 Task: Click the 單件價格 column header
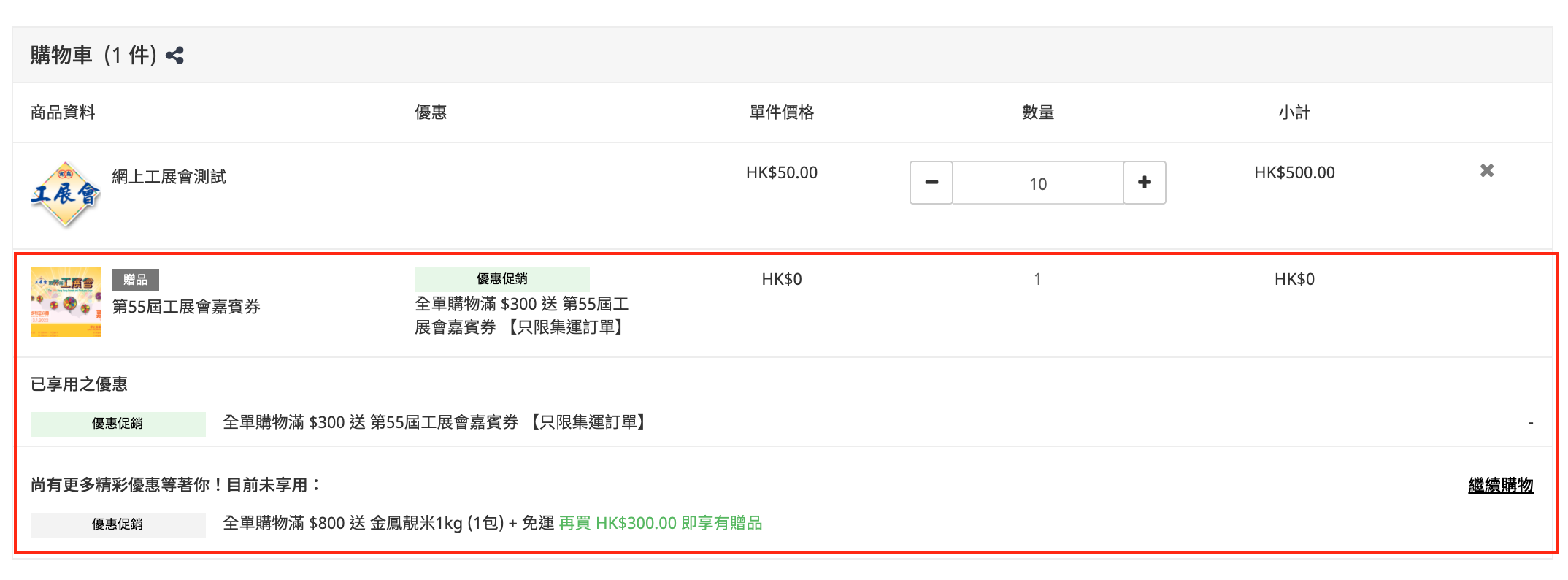[782, 112]
